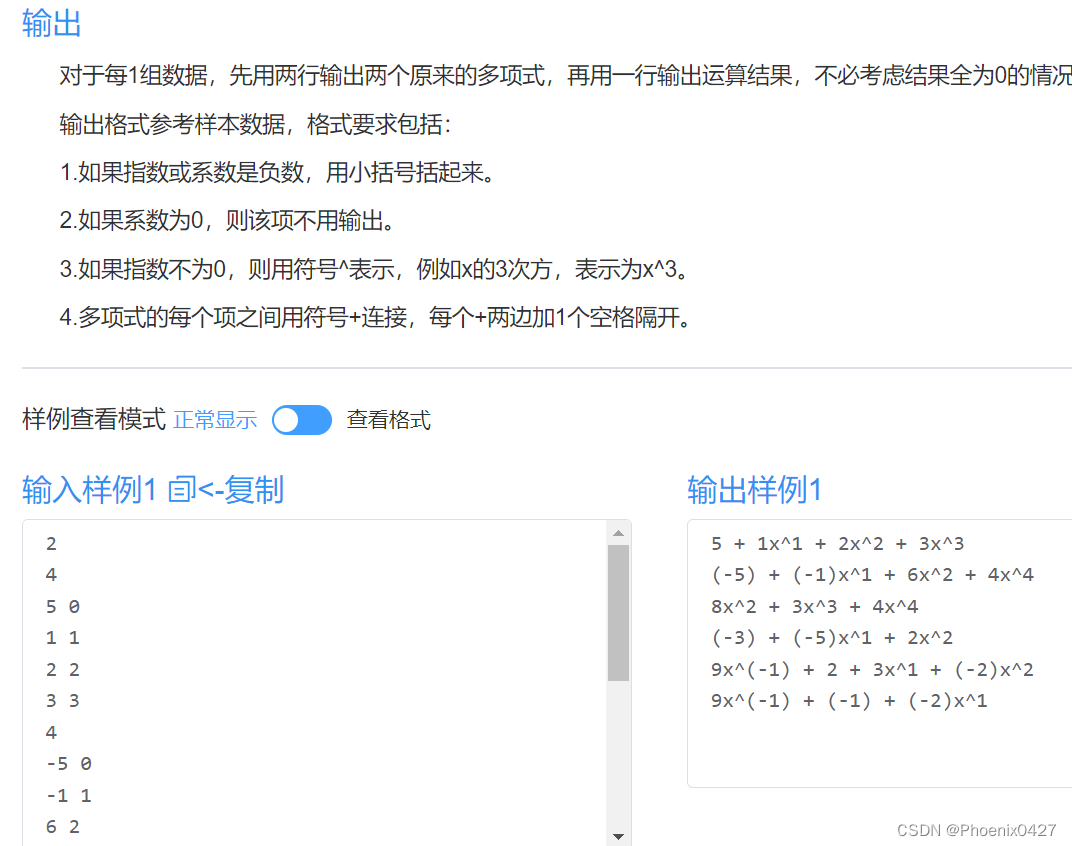Viewport: 1072px width, 846px height.
Task: Click input line "-1 1"
Action: [x=68, y=795]
